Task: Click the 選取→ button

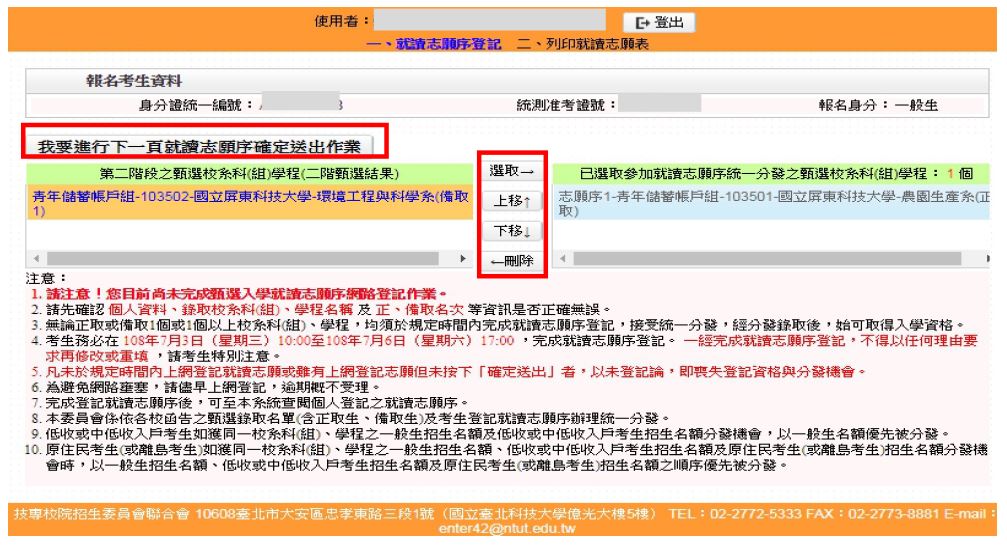Action: point(512,171)
